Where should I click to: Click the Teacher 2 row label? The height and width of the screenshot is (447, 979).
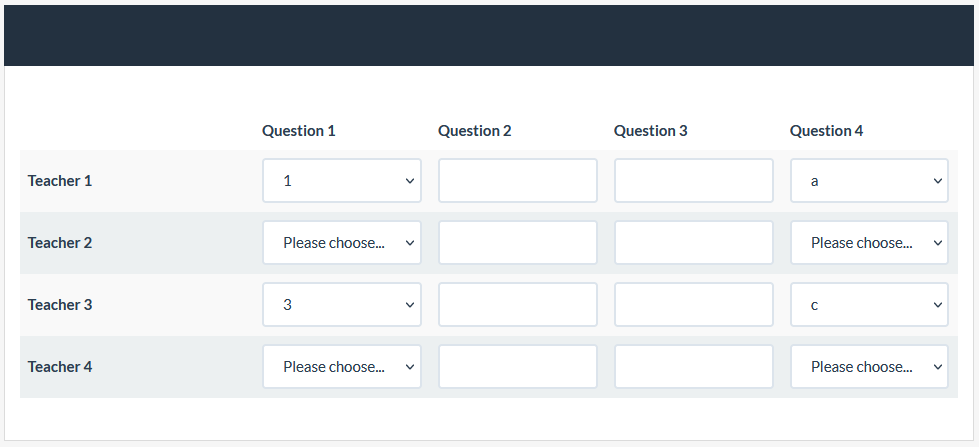[x=60, y=243]
